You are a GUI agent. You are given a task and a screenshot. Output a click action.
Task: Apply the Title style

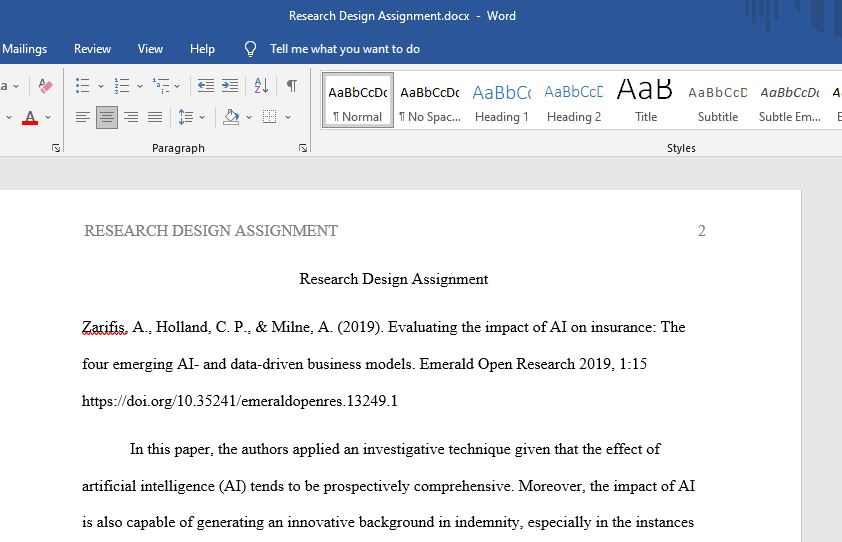tap(645, 100)
